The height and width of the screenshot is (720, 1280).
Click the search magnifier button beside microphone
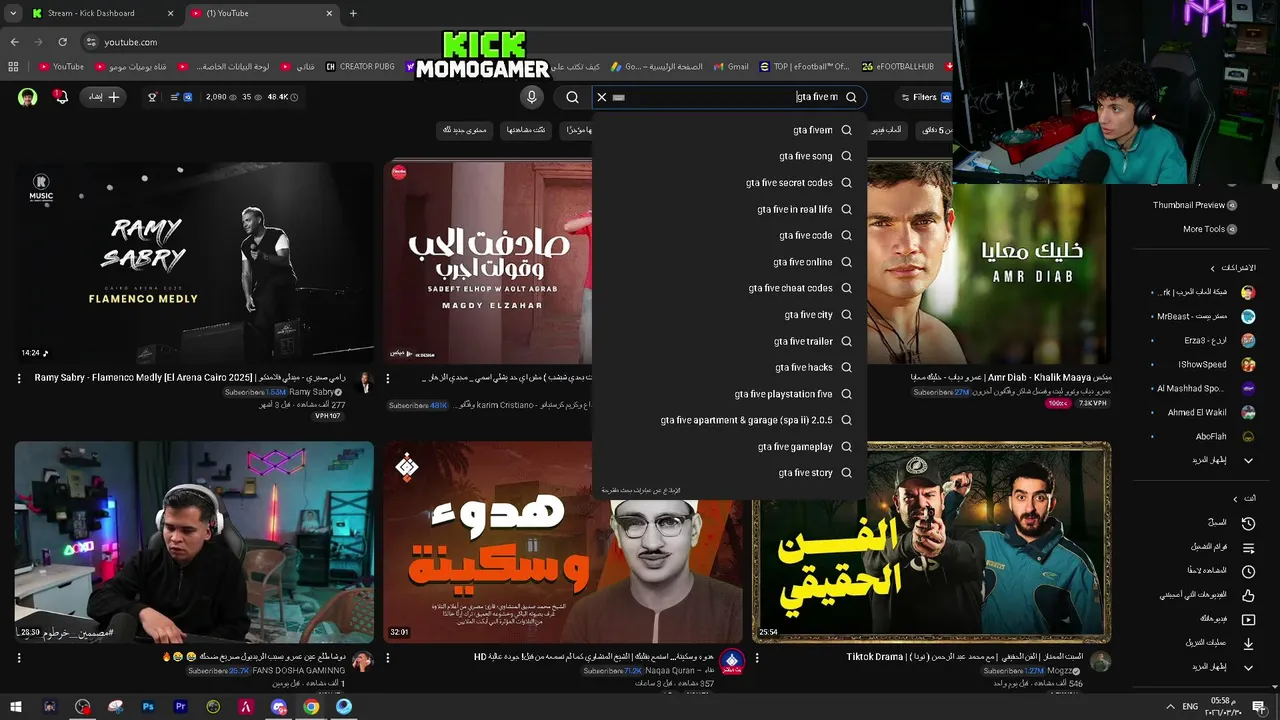point(572,97)
